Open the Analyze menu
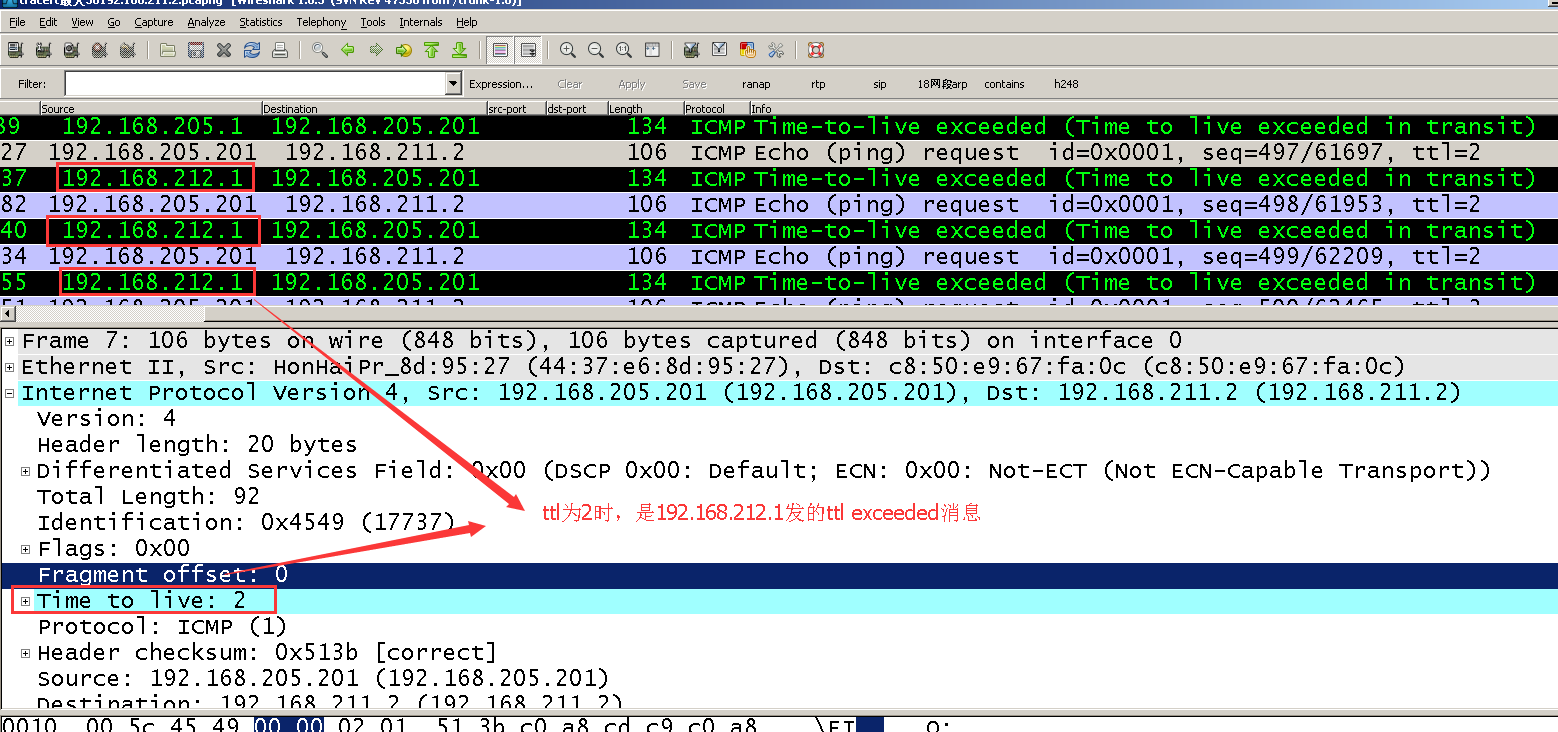Viewport: 1558px width, 732px height. 206,22
